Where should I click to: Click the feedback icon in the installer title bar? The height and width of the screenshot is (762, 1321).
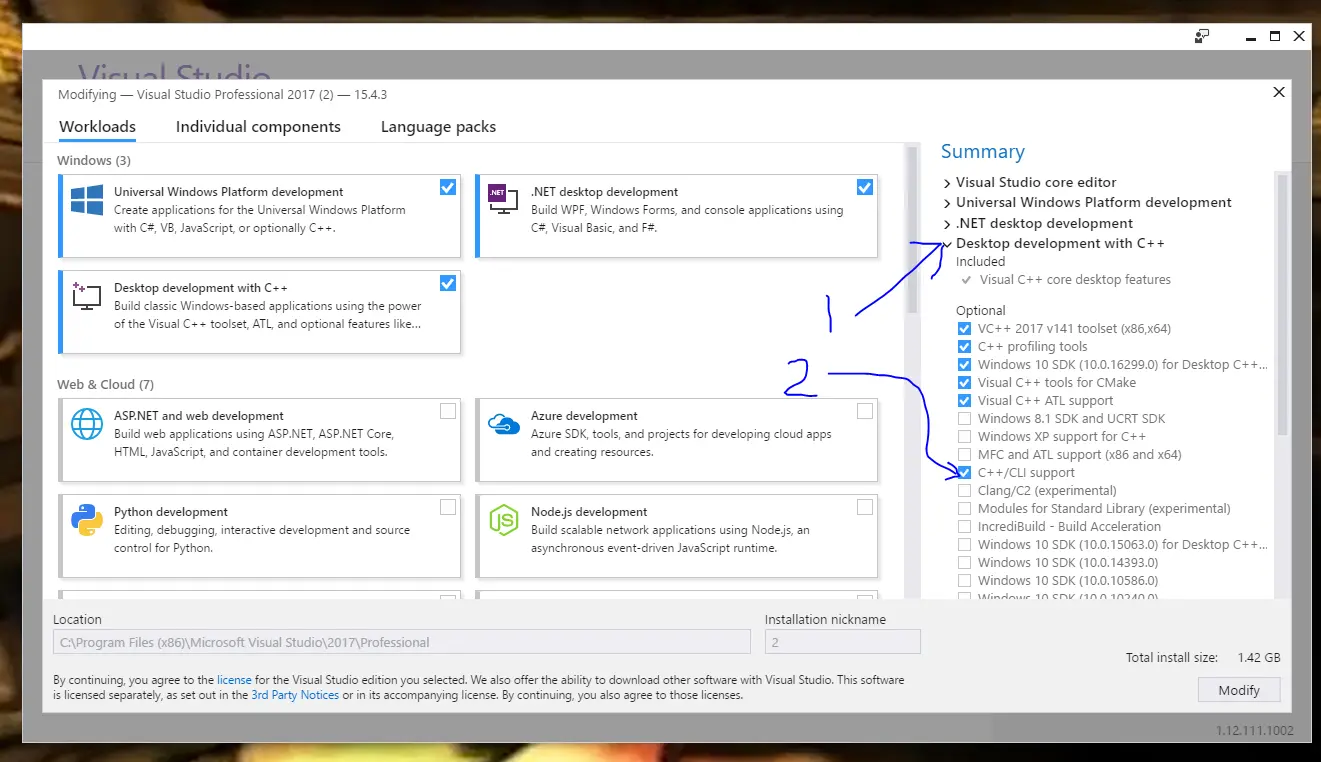[1202, 36]
